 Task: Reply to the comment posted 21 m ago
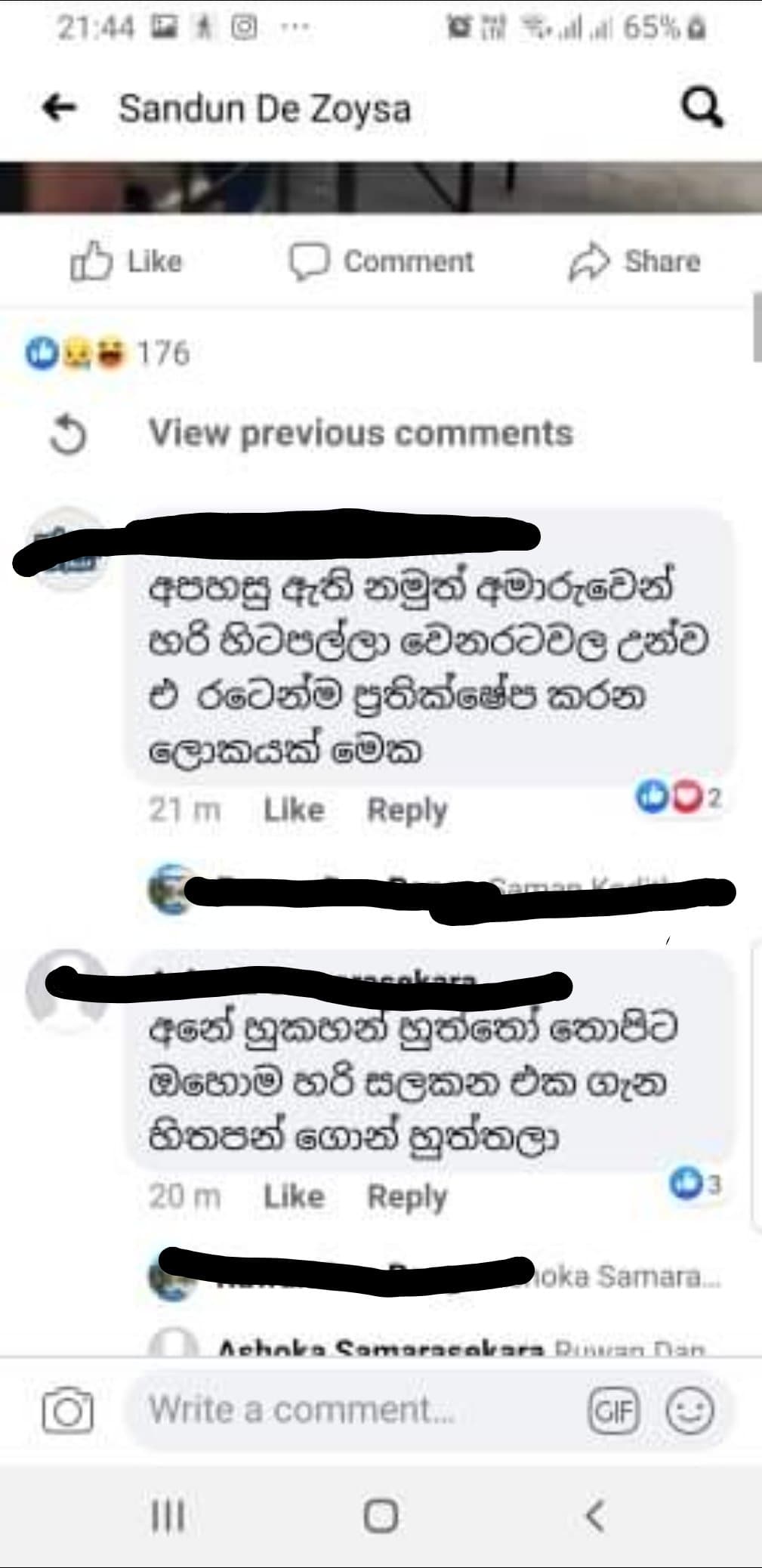[x=407, y=810]
